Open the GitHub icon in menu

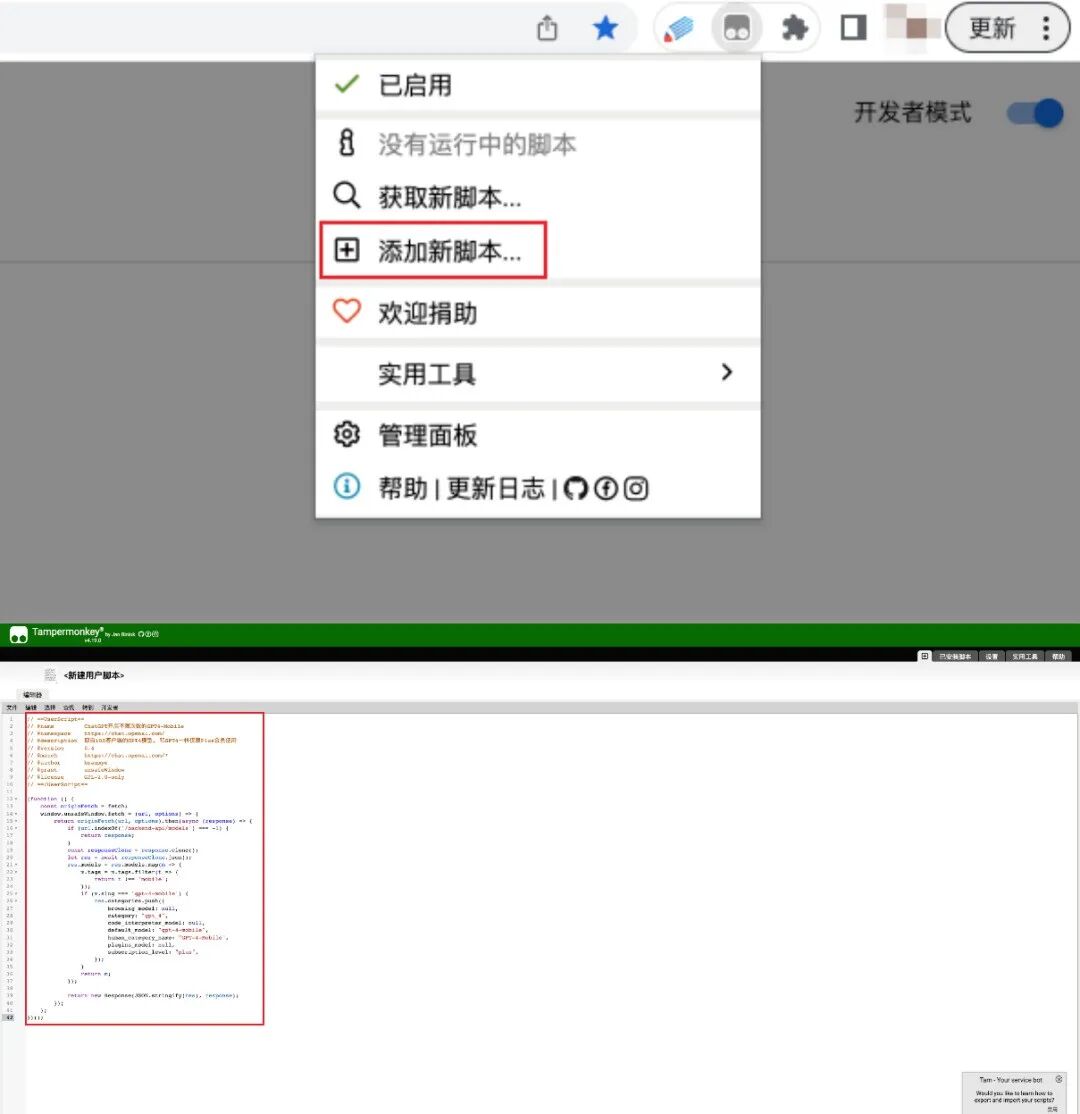pyautogui.click(x=575, y=488)
